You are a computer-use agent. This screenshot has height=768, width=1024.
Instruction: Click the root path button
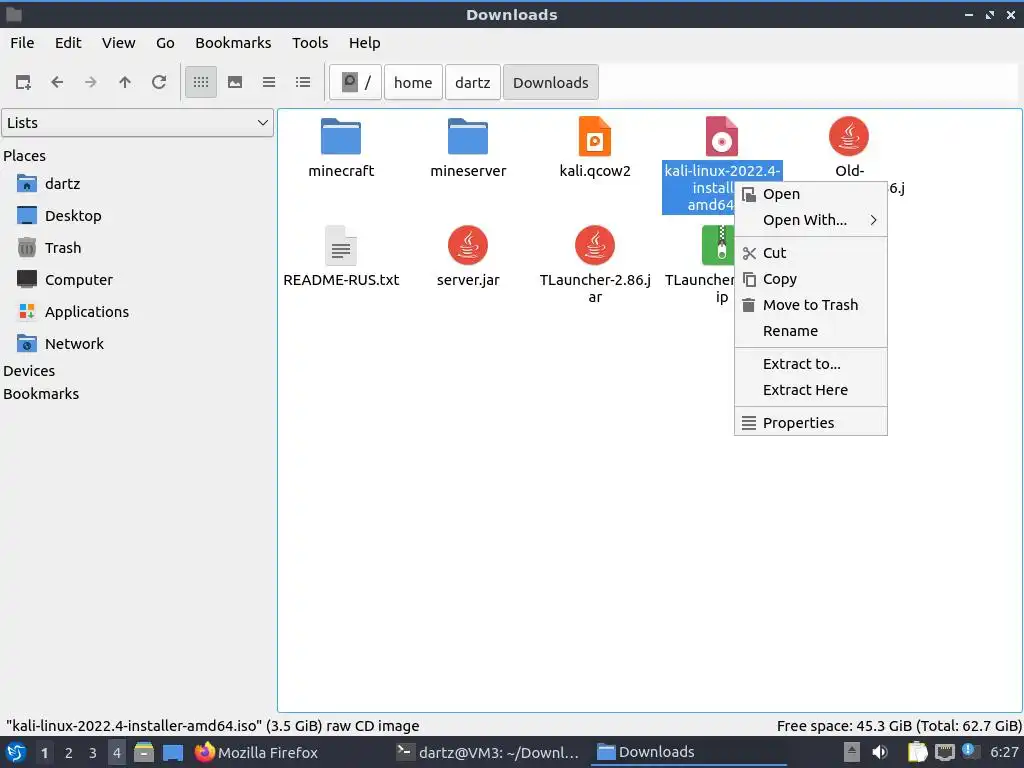[355, 82]
